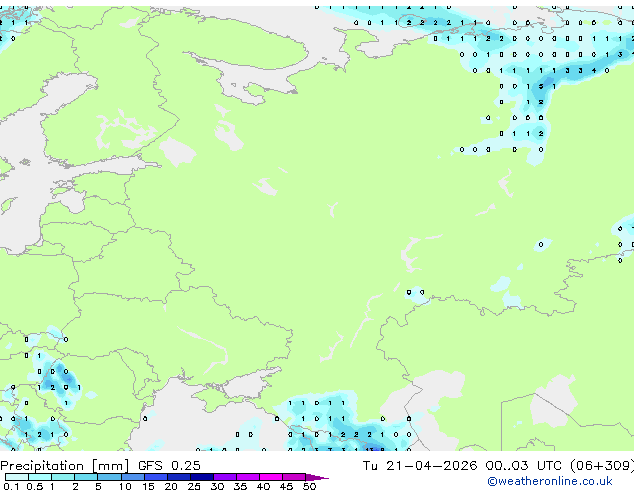
Task: Pick the 20–25 mm dark blue swatch
Action: (179, 477)
